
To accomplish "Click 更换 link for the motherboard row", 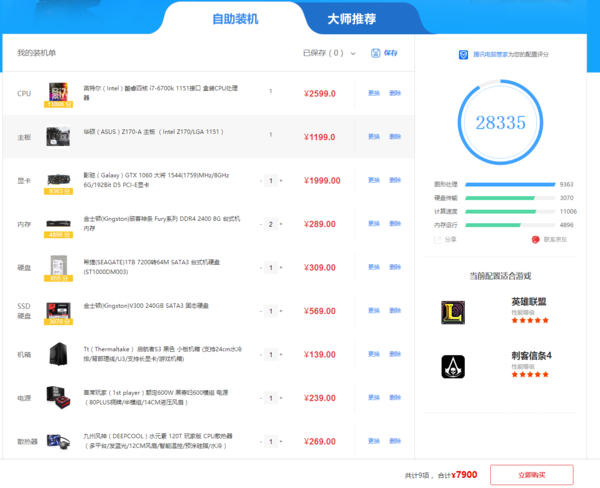I will pos(374,137).
